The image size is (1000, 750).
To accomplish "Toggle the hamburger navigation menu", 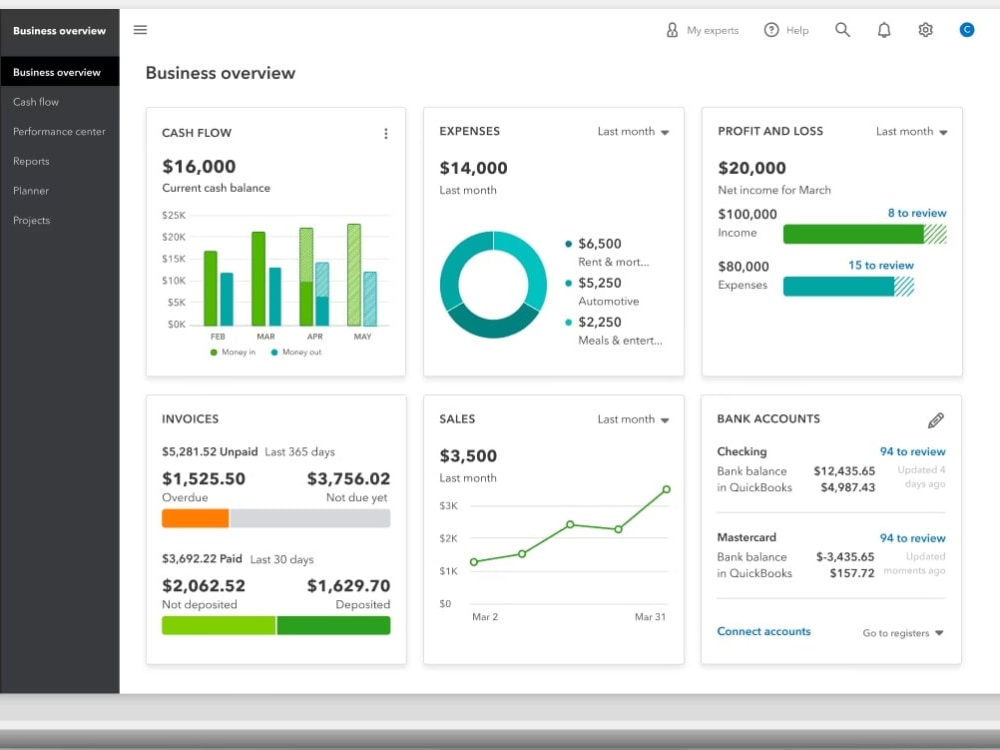I will pyautogui.click(x=140, y=30).
